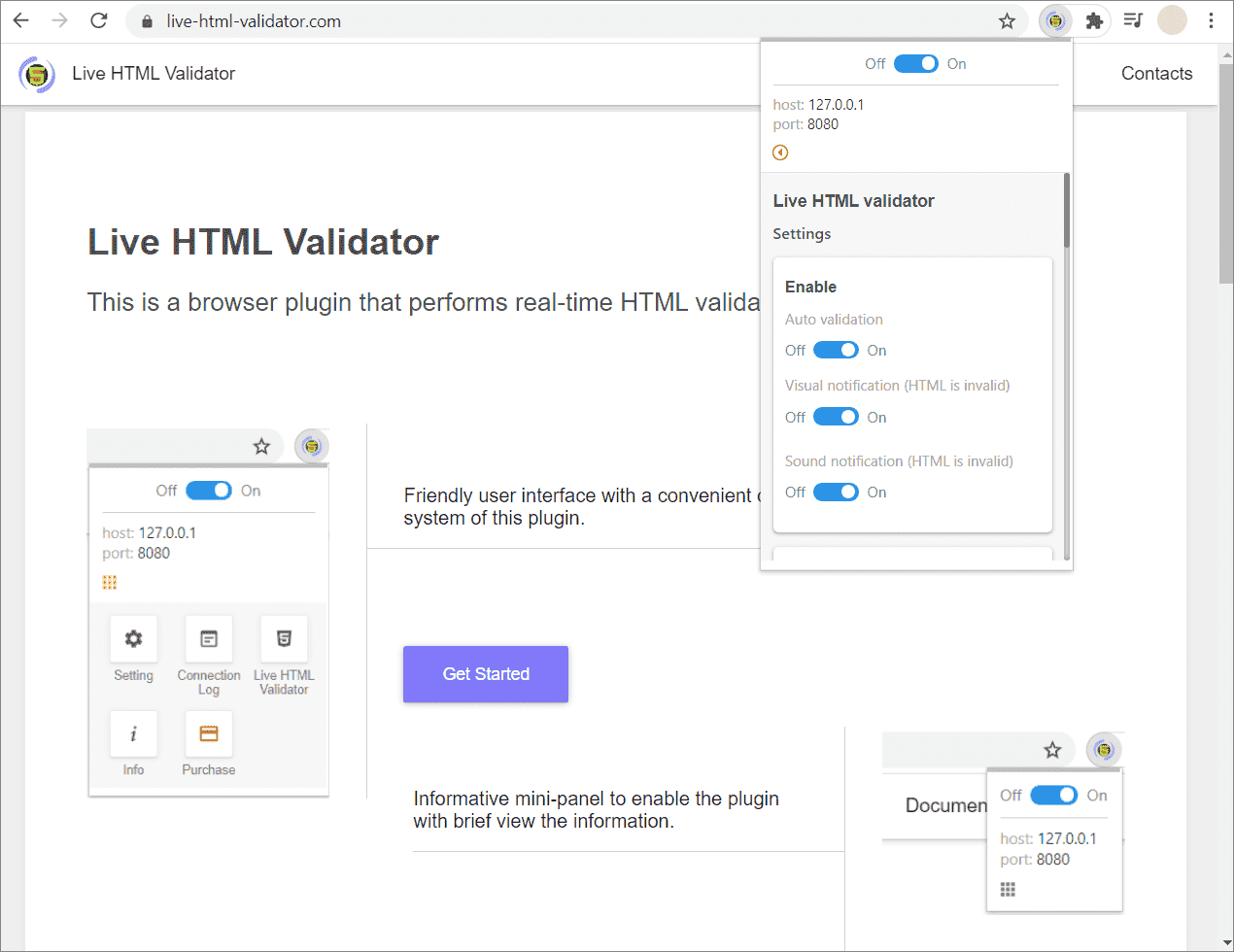Click the star icon in left preview image
Screen dimensions: 1234x952
click(x=261, y=447)
